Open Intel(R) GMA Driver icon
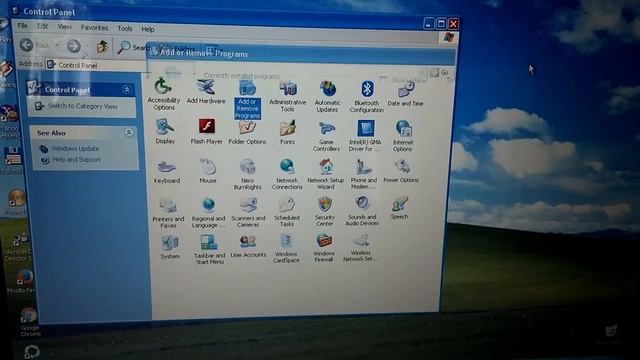 365,136
